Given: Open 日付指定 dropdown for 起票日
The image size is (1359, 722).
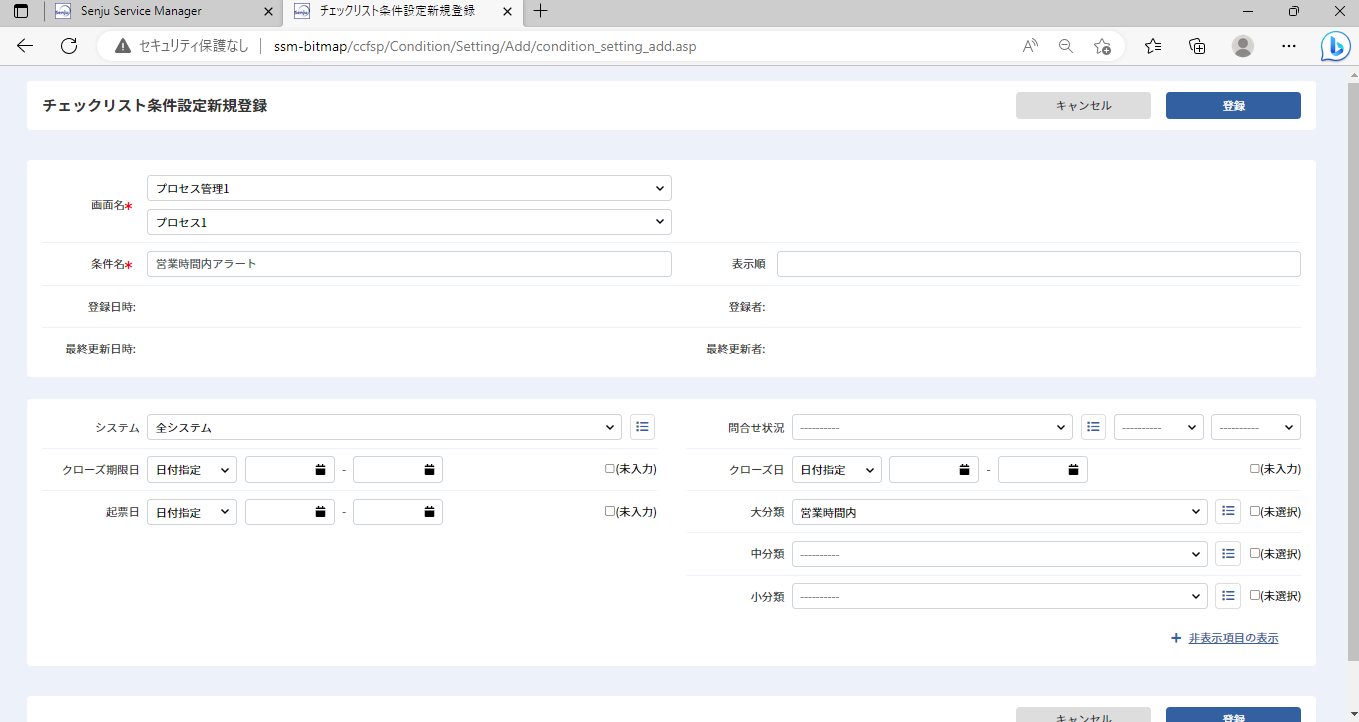Looking at the screenshot, I should click(192, 512).
